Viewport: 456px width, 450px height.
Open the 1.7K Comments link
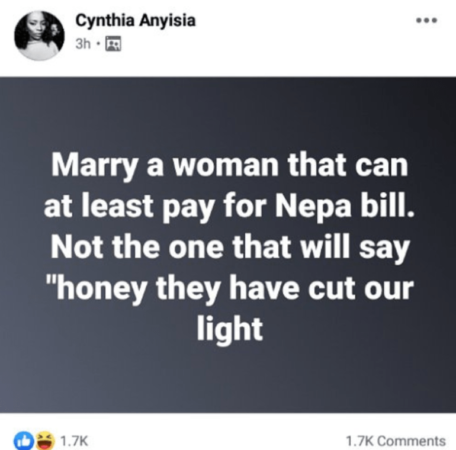coord(396,441)
